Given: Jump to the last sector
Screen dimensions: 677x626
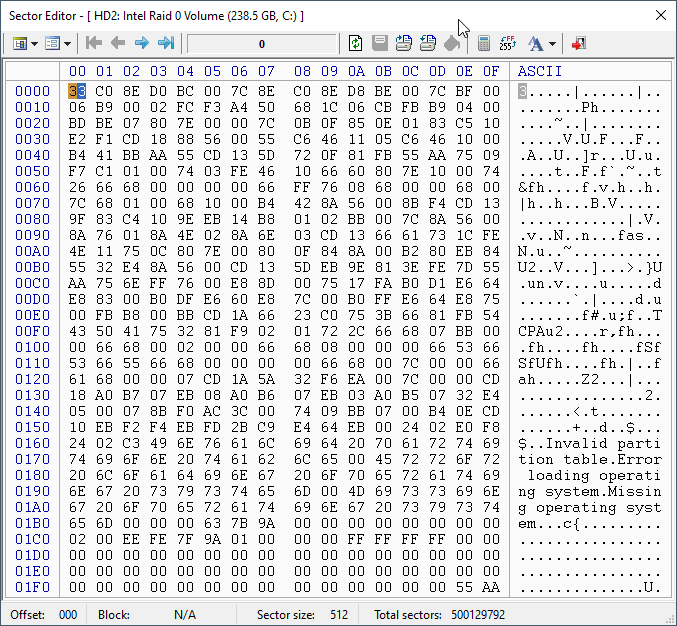Looking at the screenshot, I should point(166,43).
